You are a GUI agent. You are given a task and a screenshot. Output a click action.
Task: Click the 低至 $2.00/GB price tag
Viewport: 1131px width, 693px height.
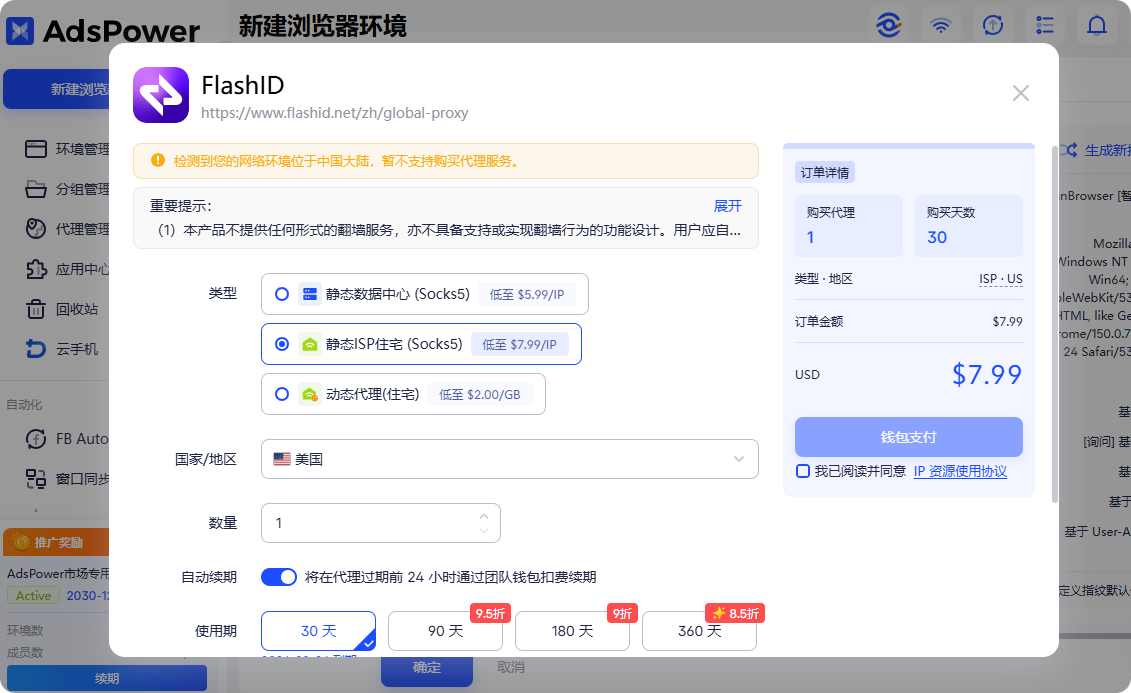pos(480,394)
